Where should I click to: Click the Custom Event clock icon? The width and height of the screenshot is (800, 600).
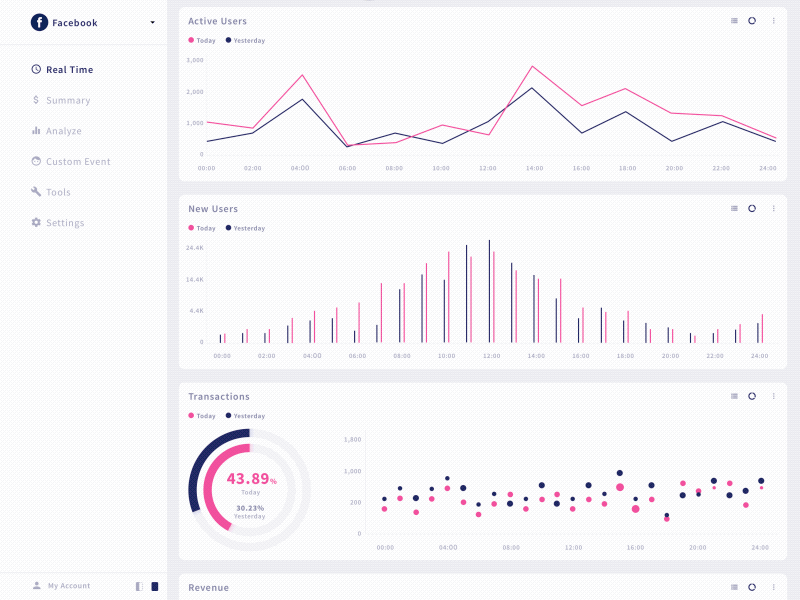pos(37,161)
